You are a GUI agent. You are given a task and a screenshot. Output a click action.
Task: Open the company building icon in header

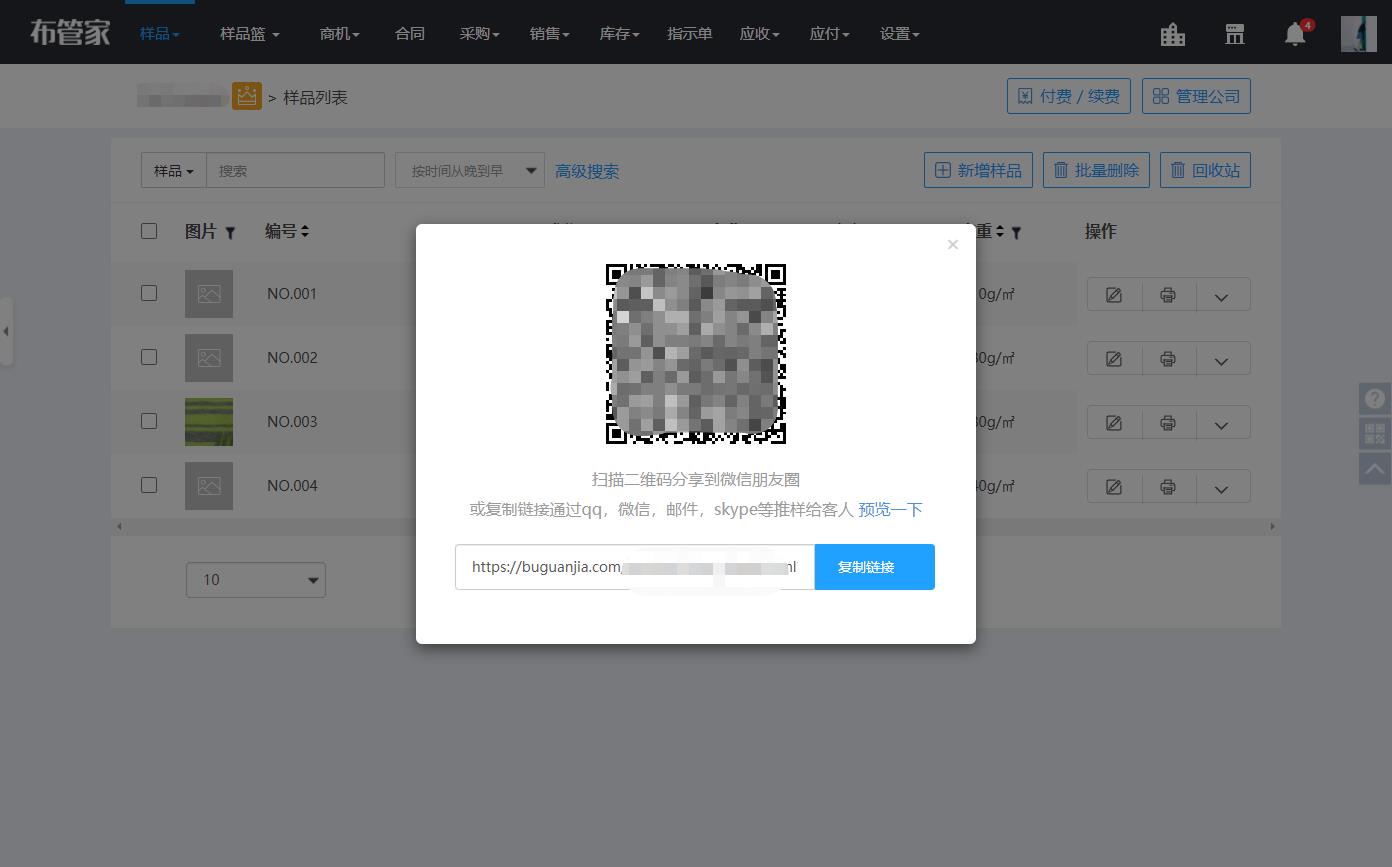tap(1173, 34)
